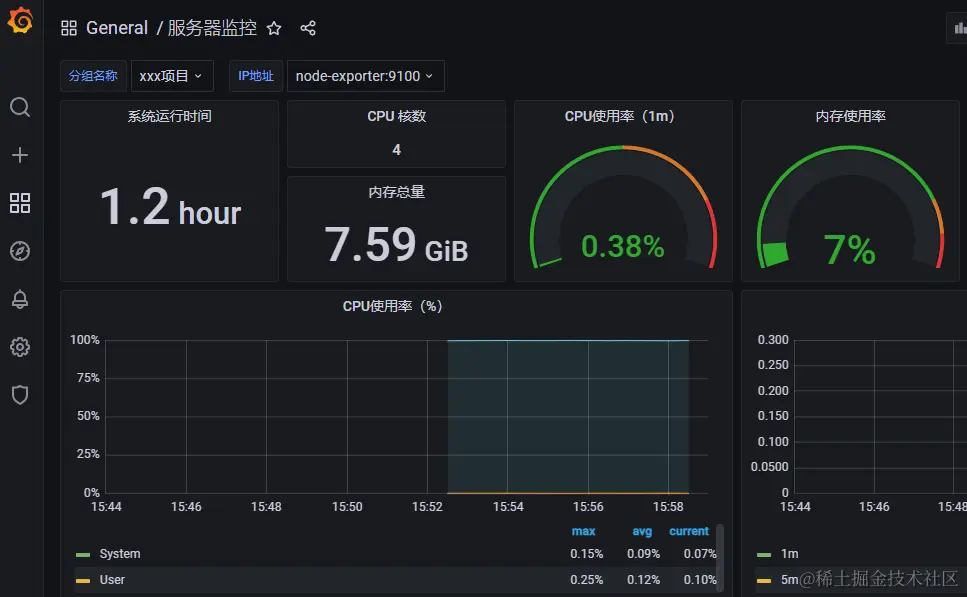Click the System max value 0.15%
Viewport: 967px width, 597px height.
586,554
